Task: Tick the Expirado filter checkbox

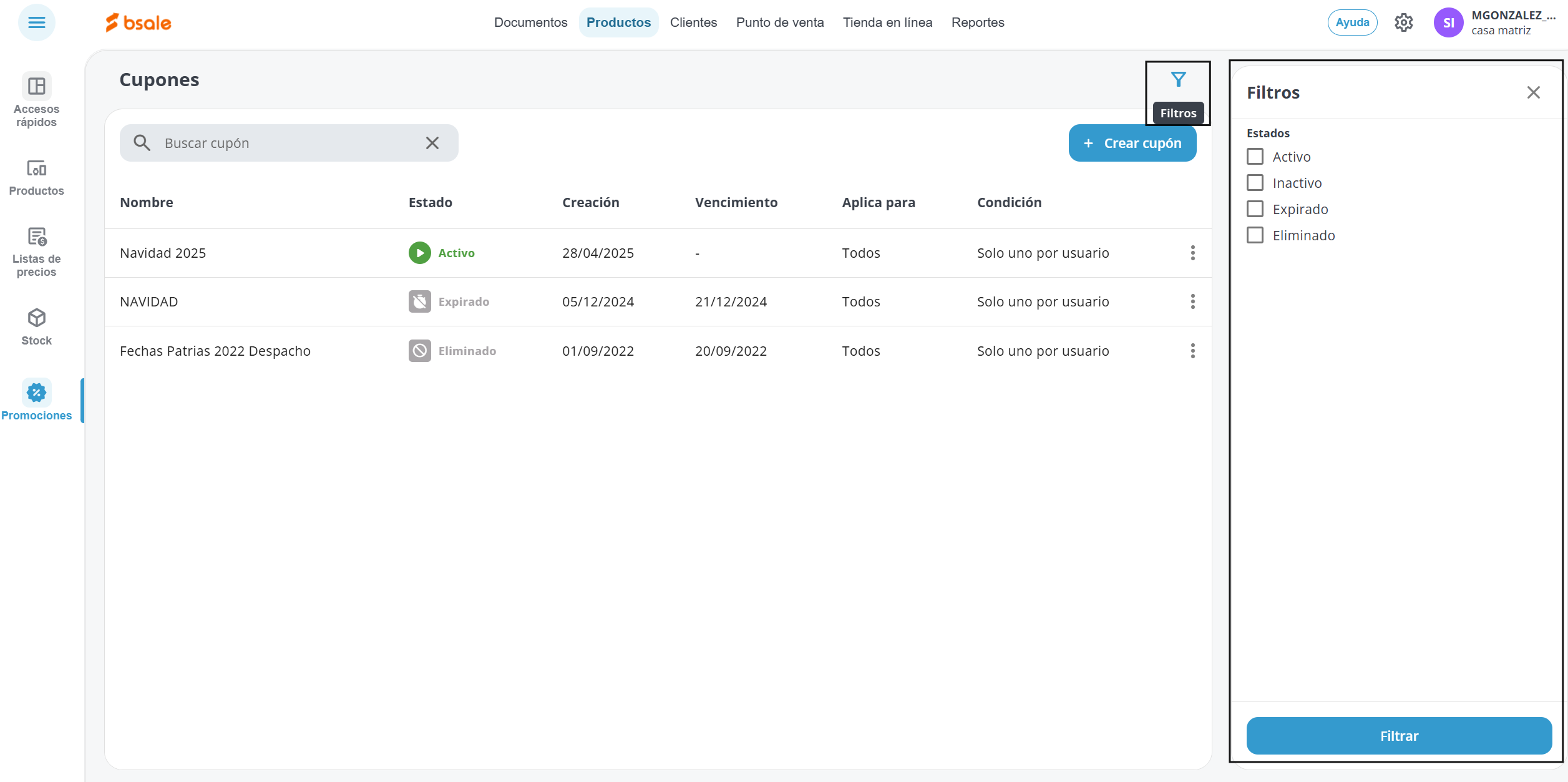Action: 1255,209
